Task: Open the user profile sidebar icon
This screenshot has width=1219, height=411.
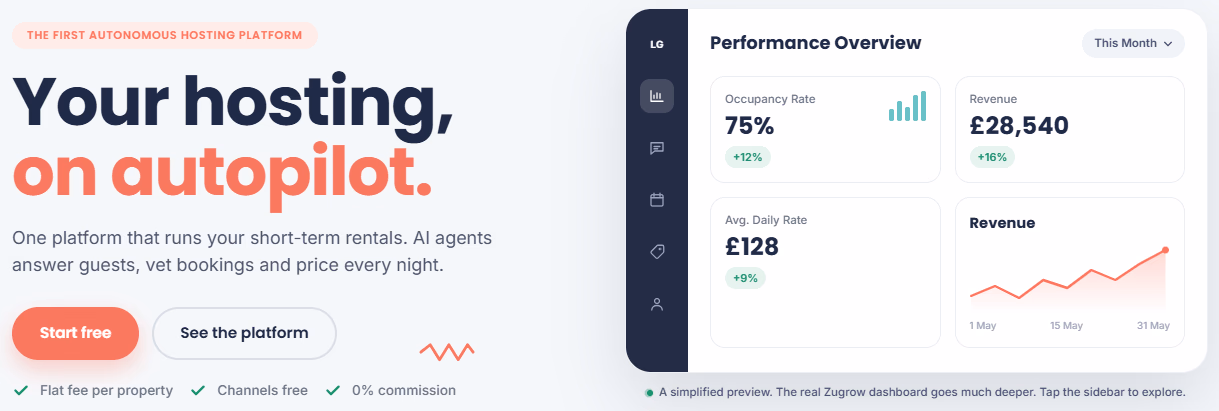Action: point(657,304)
